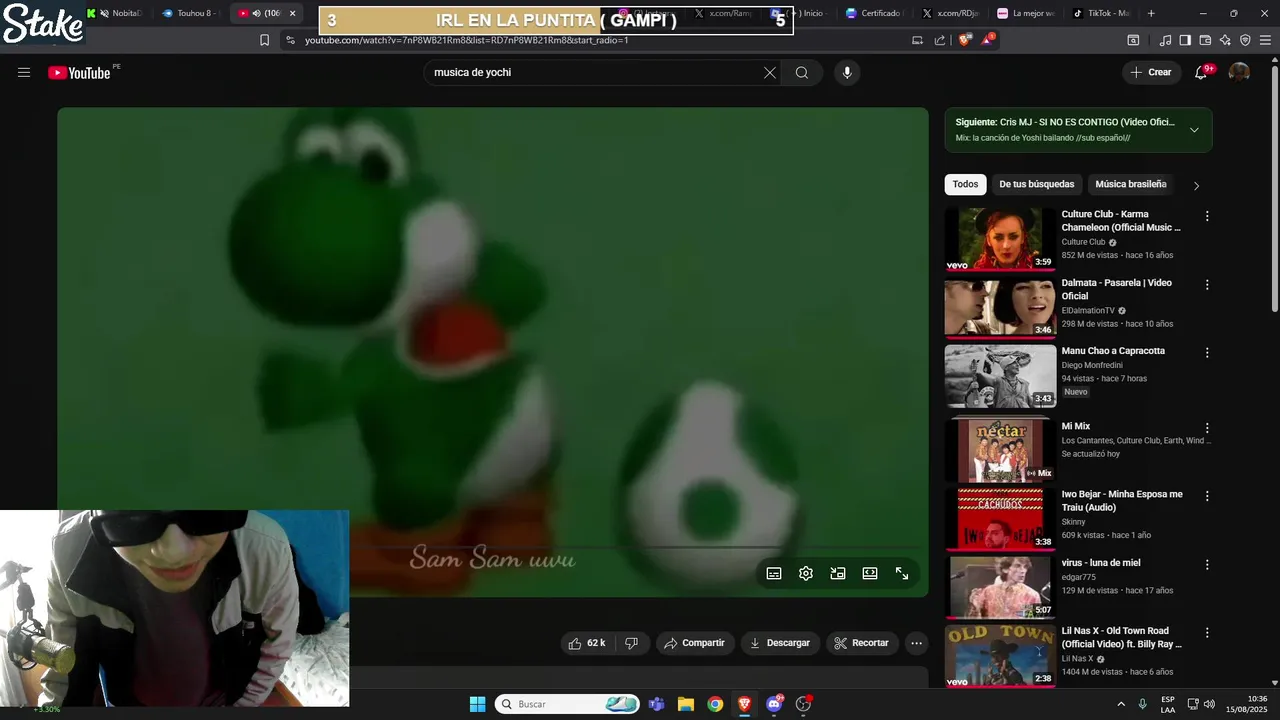
Task: Bookmark this page in address bar
Action: 264,40
